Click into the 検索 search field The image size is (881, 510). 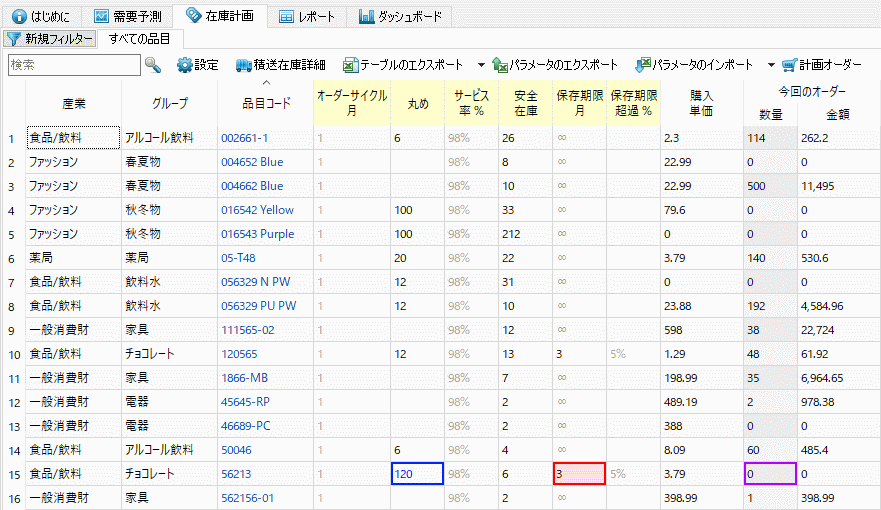pos(73,65)
